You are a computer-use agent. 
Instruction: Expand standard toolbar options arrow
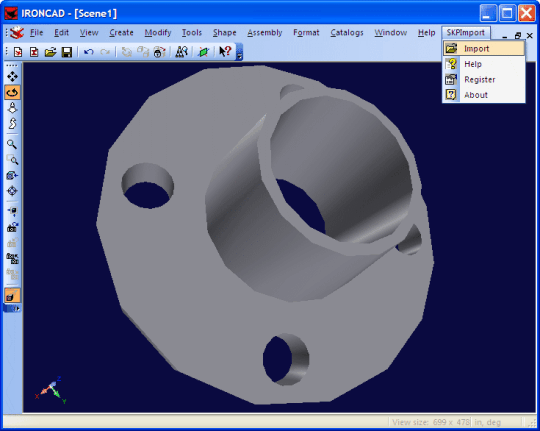239,52
